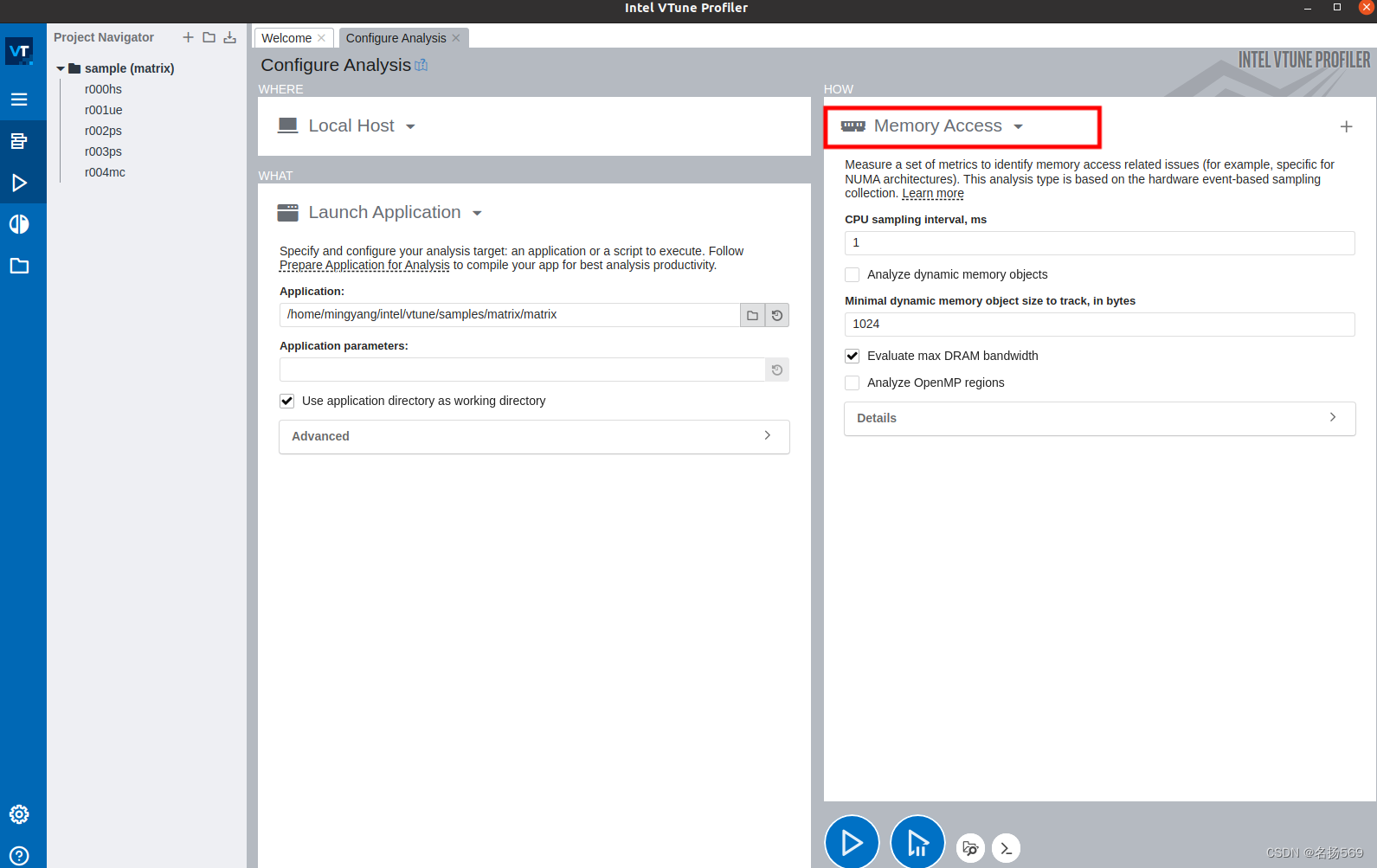Click the help icon beside Configure Analysis title
The image size is (1377, 868).
click(421, 65)
